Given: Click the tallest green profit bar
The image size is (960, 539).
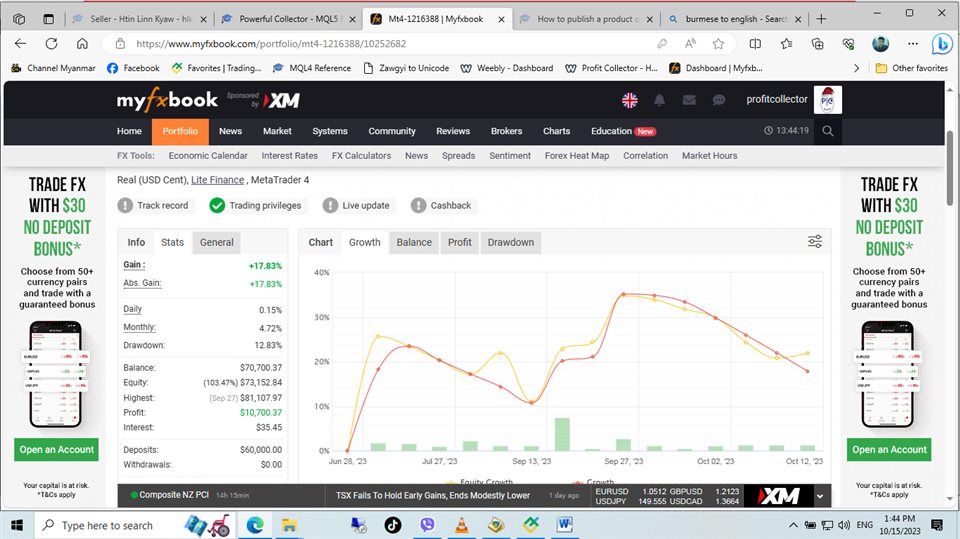Looking at the screenshot, I should click(562, 434).
